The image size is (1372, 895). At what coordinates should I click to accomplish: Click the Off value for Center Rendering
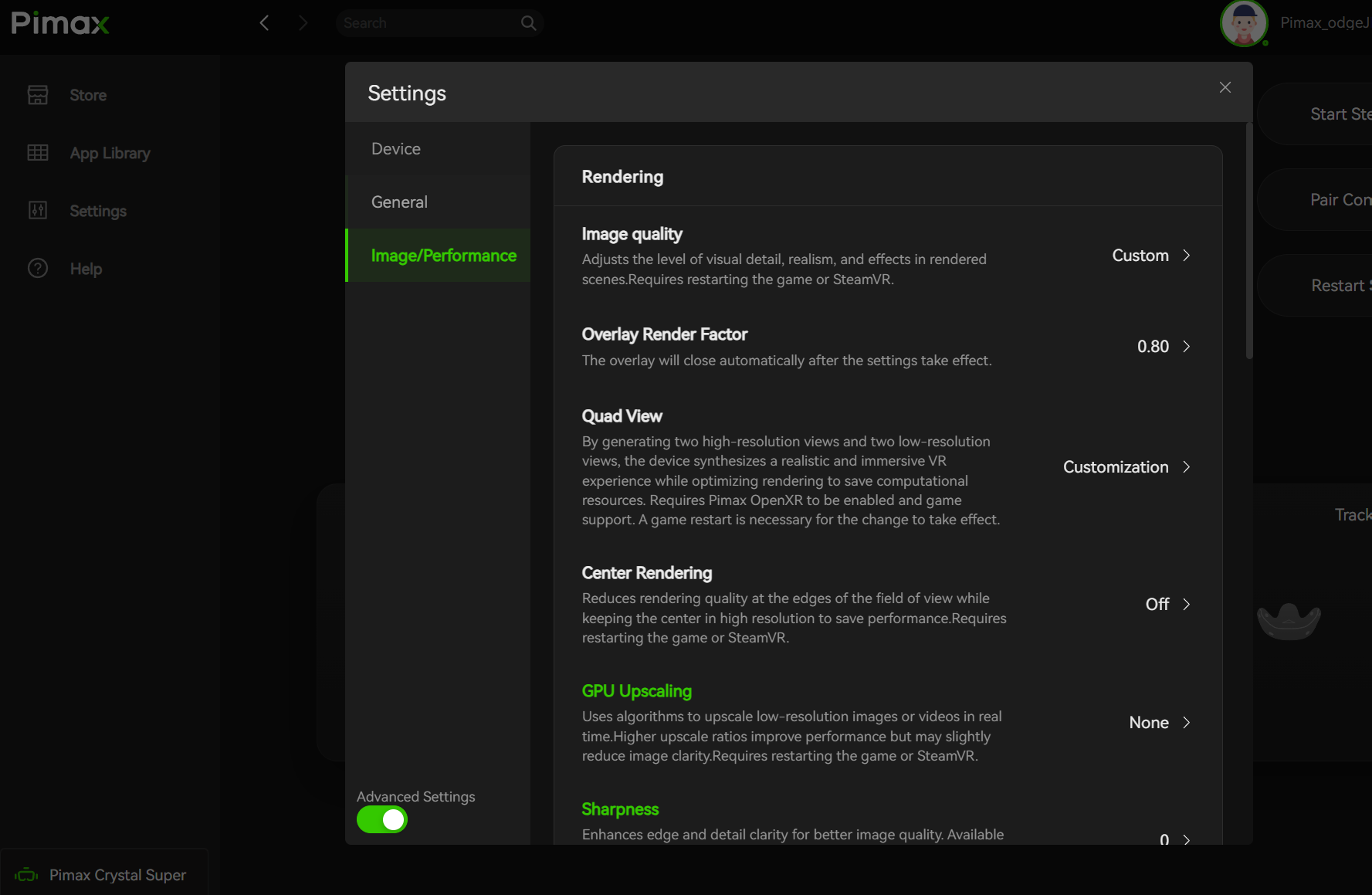(1157, 604)
